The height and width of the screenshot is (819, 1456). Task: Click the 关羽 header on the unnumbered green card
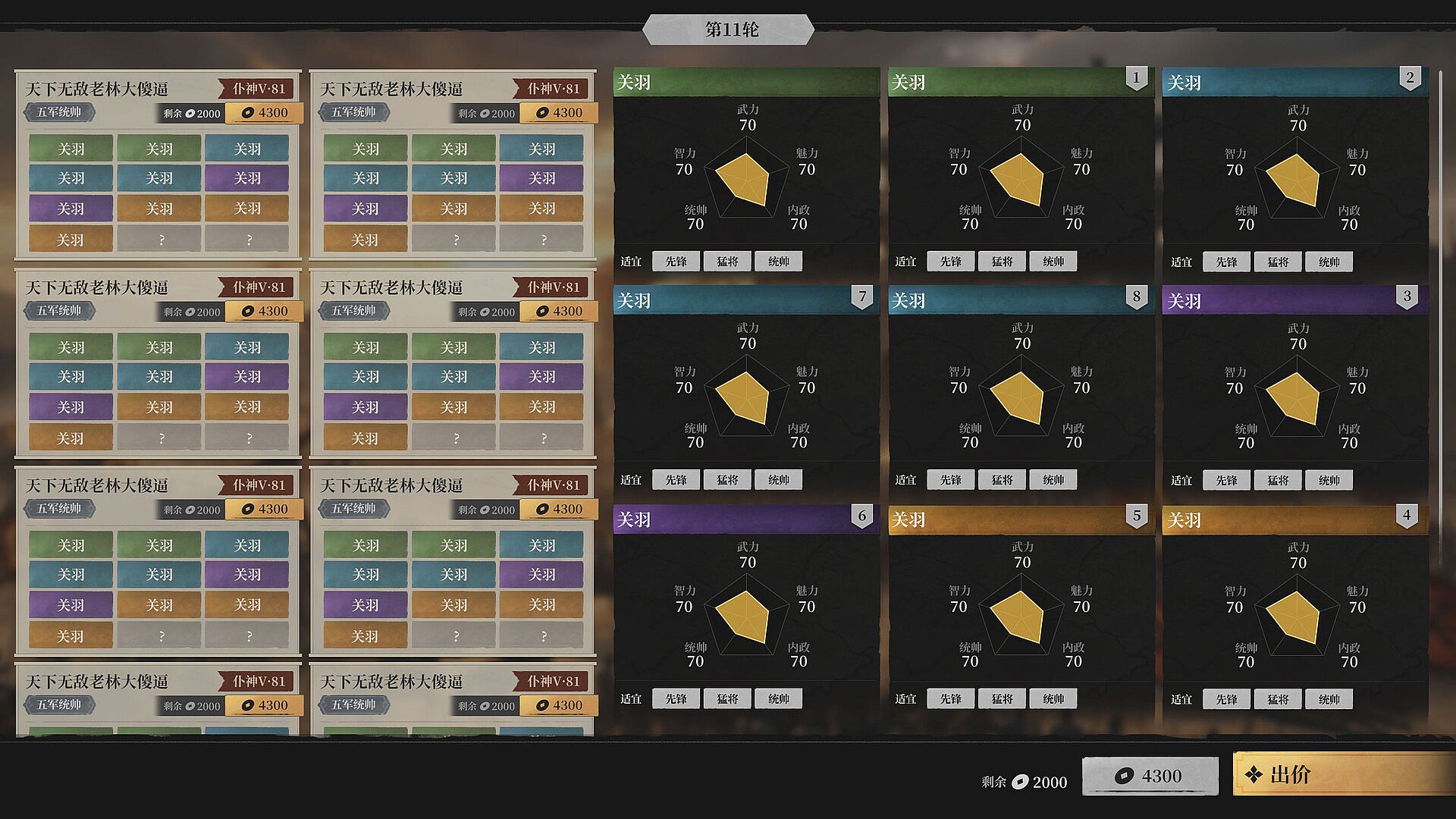coord(746,82)
